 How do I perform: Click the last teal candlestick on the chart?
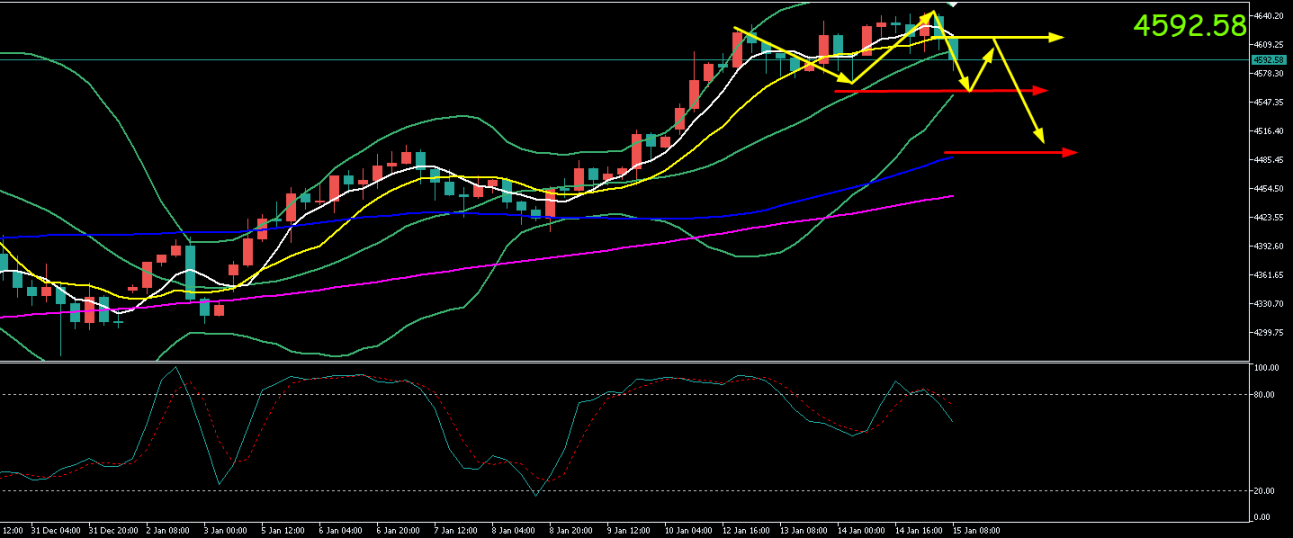pyautogui.click(x=953, y=47)
